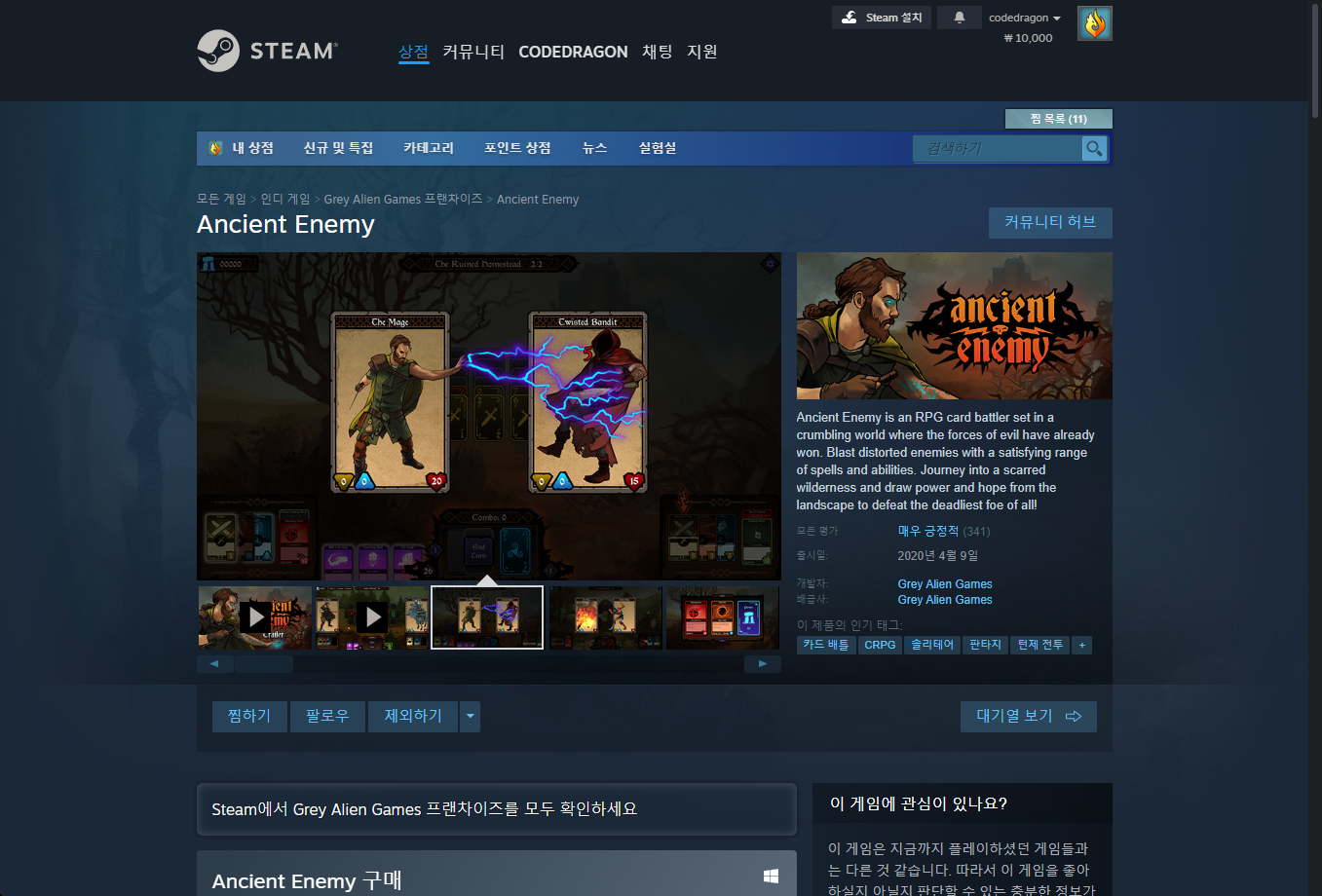Click the 제외하기 button
This screenshot has width=1322, height=896.
click(x=413, y=716)
